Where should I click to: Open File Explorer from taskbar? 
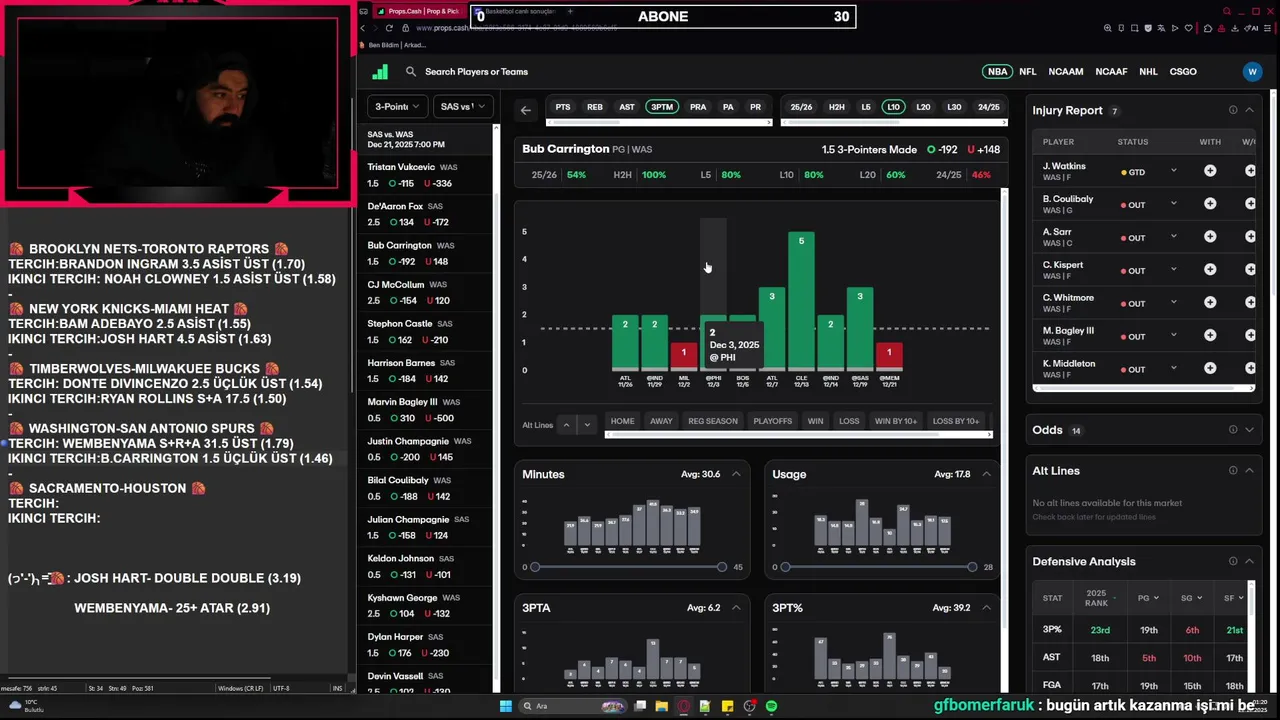click(662, 706)
